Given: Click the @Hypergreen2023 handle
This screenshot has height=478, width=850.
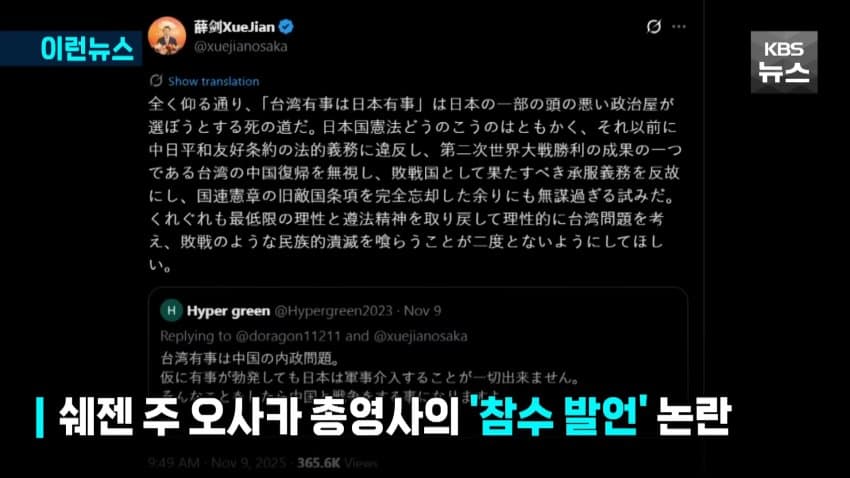Looking at the screenshot, I should point(333,311).
